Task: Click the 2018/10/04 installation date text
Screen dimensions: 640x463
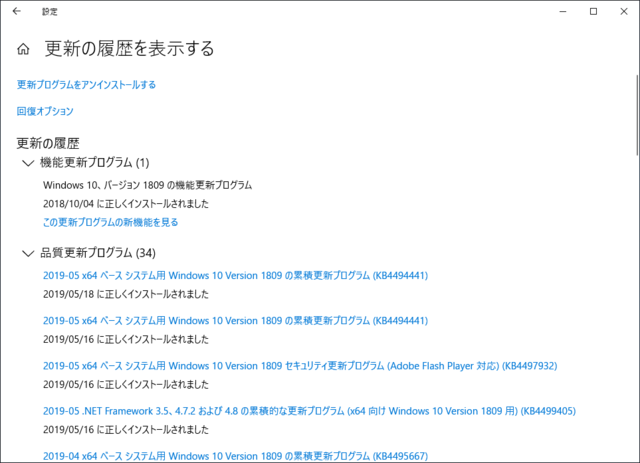Action: click(x=126, y=204)
